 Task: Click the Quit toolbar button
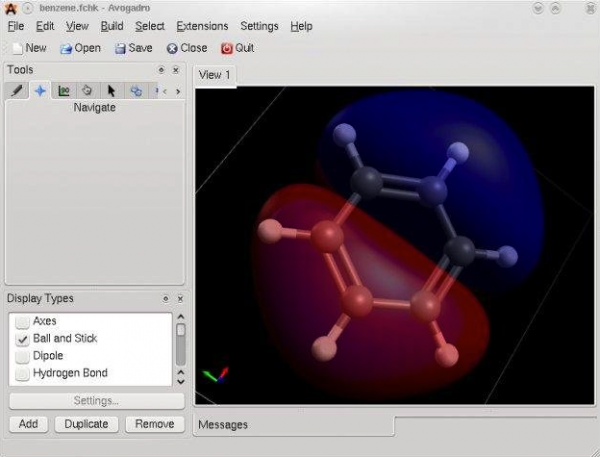point(237,48)
